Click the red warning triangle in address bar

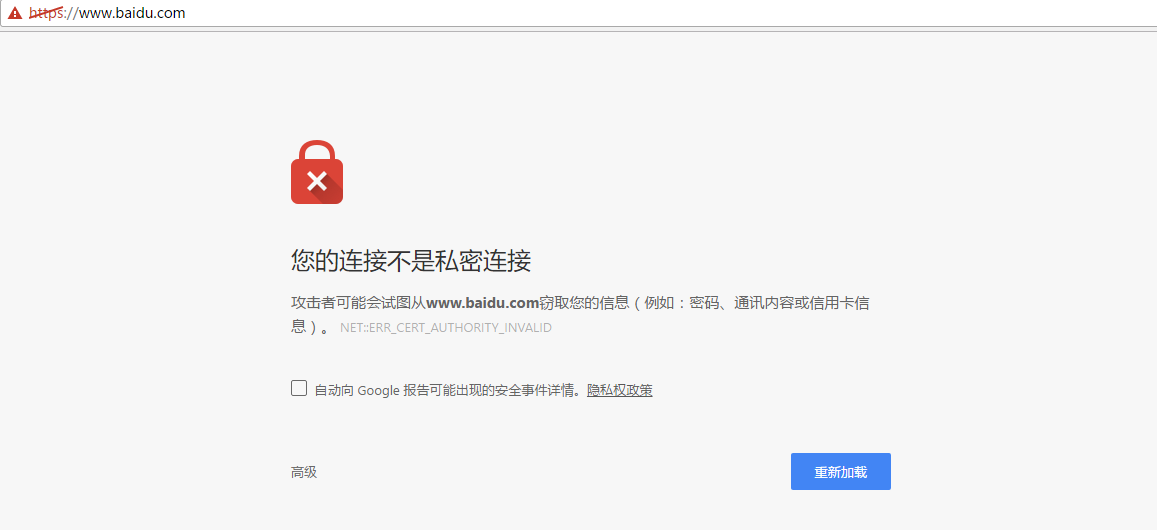[15, 13]
